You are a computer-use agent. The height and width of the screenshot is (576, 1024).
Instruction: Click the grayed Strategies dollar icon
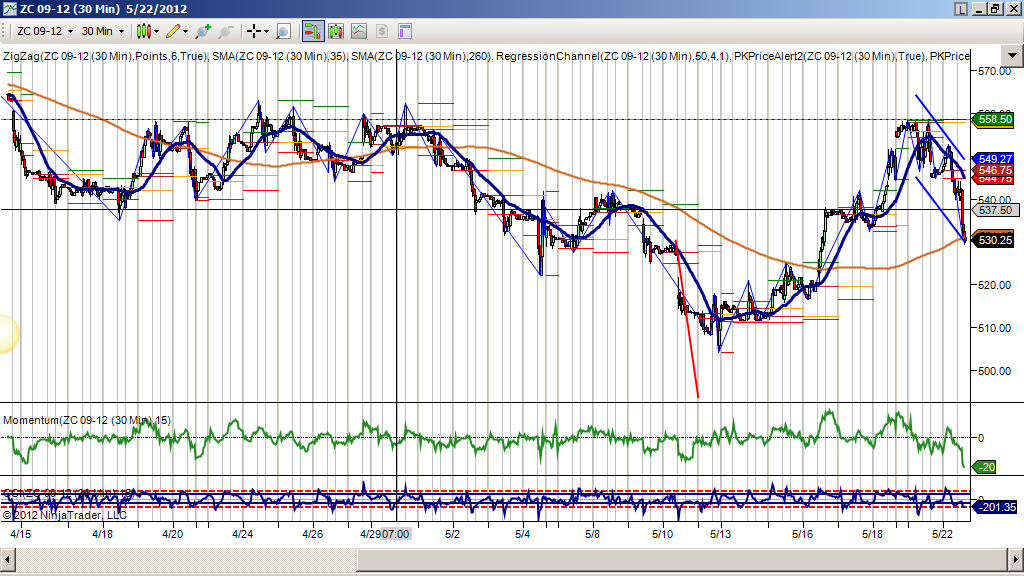click(382, 31)
